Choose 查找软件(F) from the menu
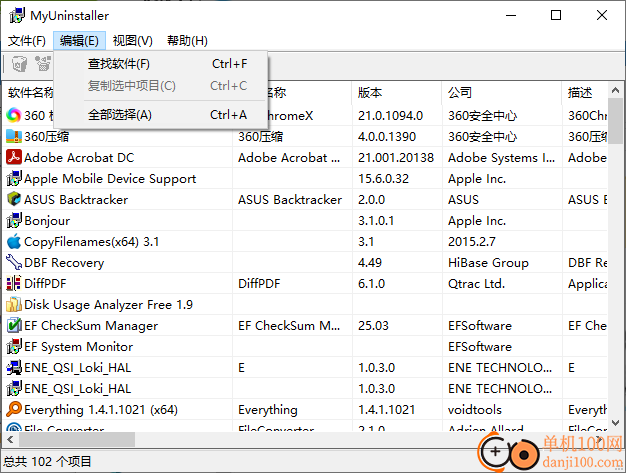Screen dimensions: 626x473 tap(160, 64)
